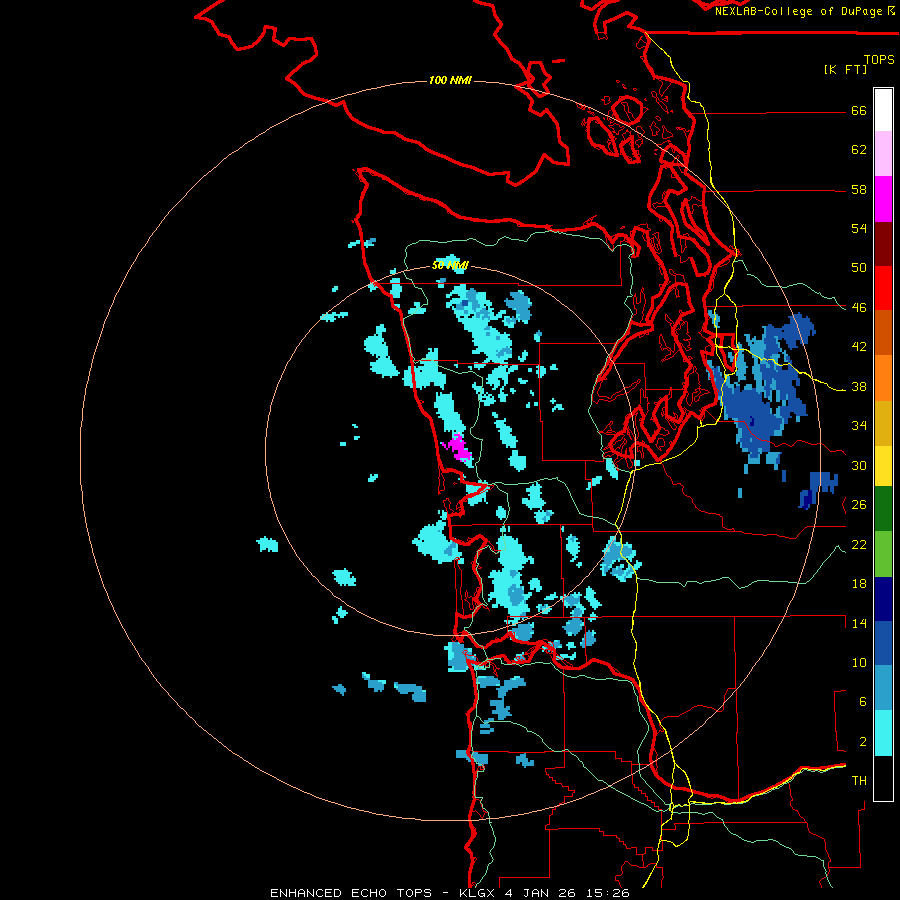Click the 6 legend value
The width and height of the screenshot is (900, 900).
click(863, 701)
